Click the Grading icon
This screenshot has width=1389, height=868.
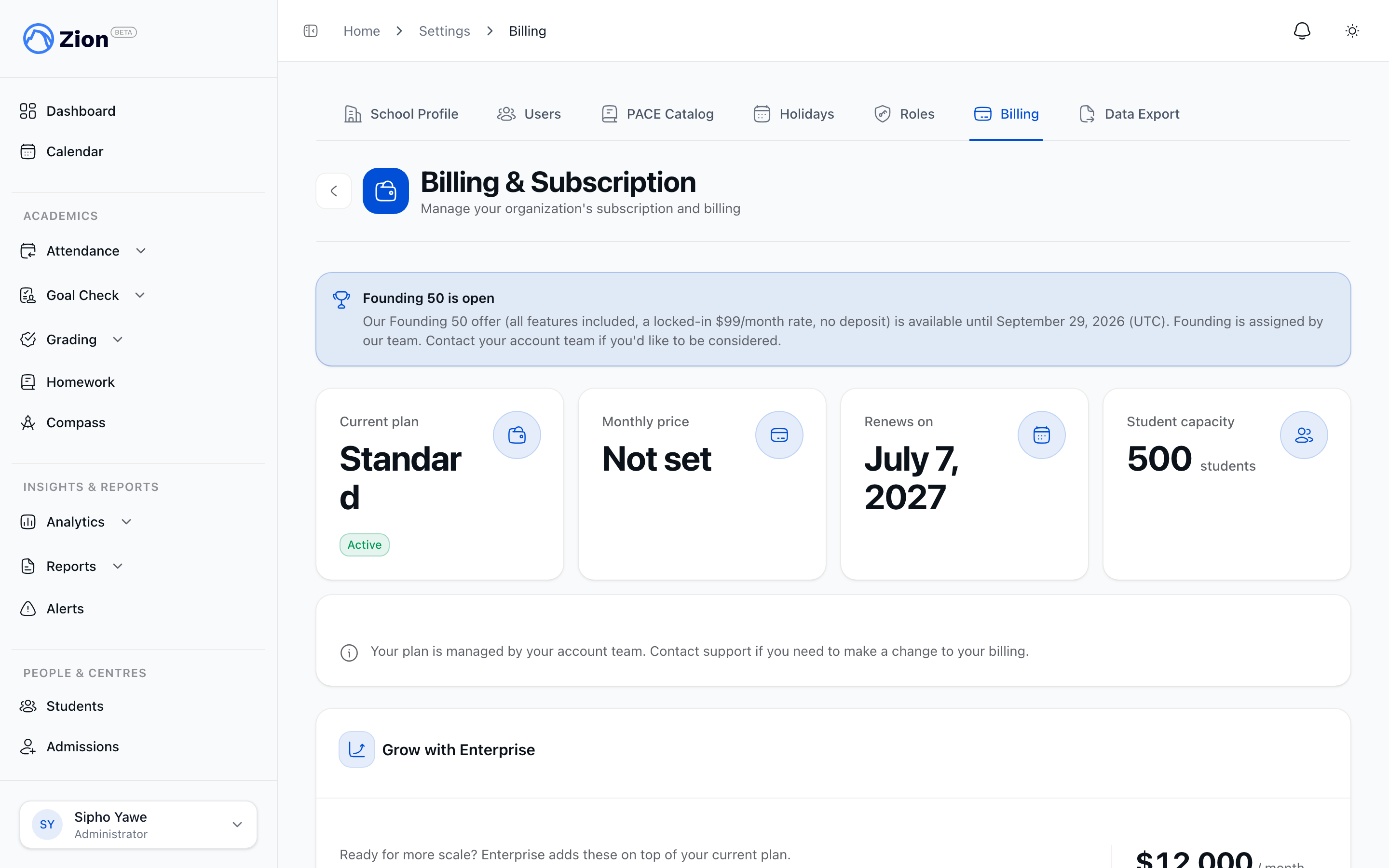coord(28,339)
